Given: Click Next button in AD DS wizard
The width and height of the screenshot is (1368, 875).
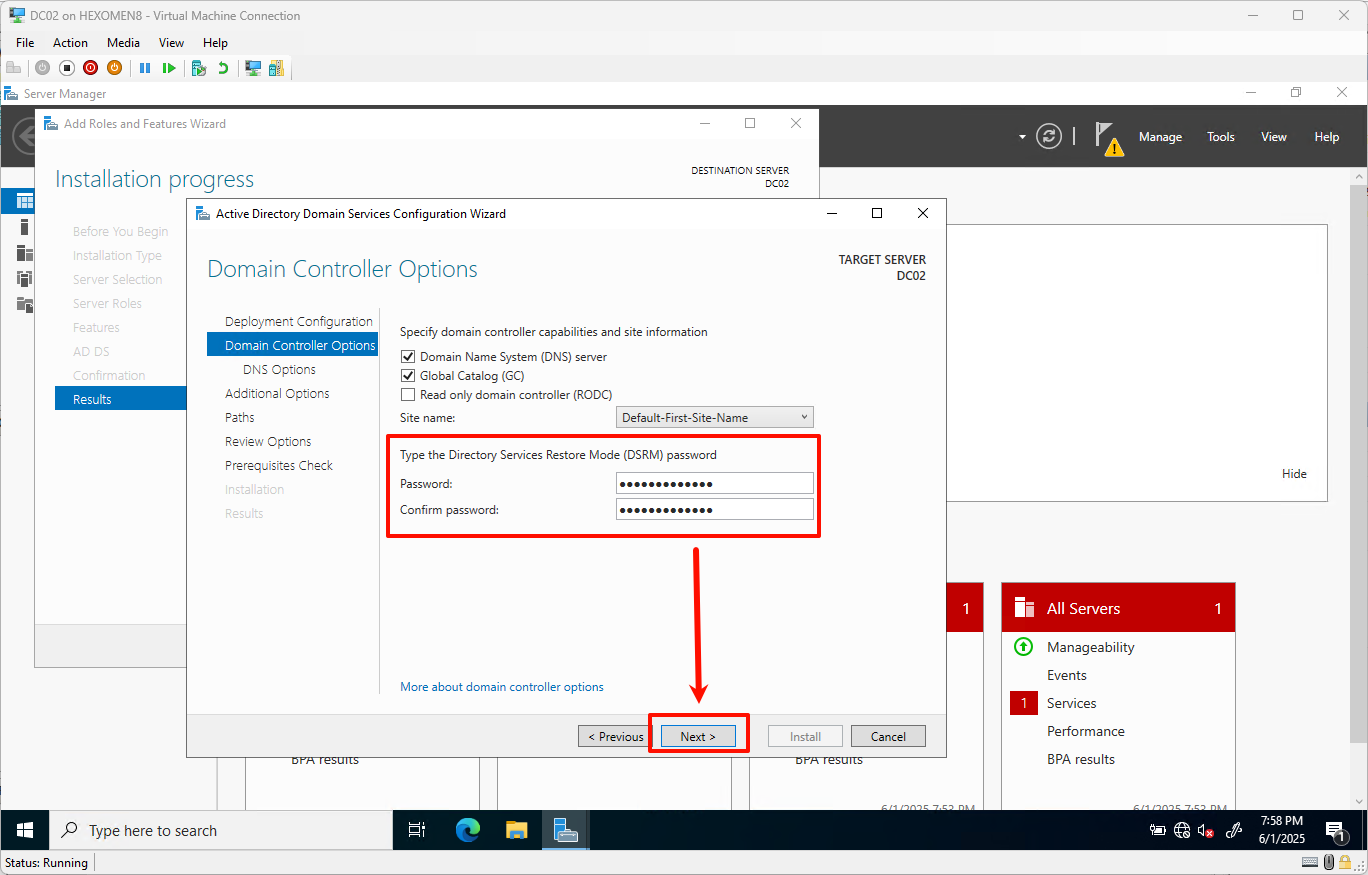Looking at the screenshot, I should pyautogui.click(x=698, y=736).
